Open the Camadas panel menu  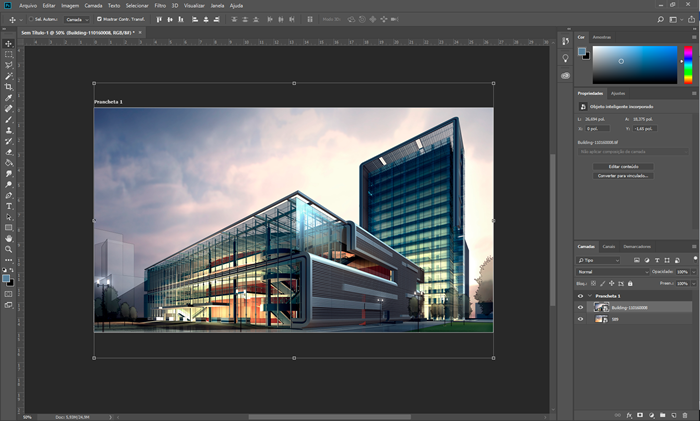(x=694, y=246)
